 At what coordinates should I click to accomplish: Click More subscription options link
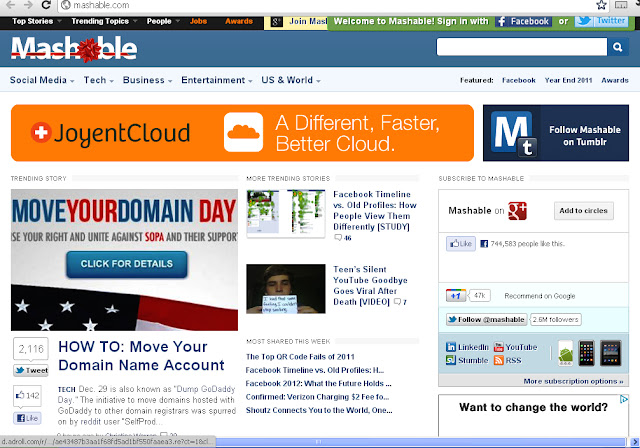pos(573,381)
